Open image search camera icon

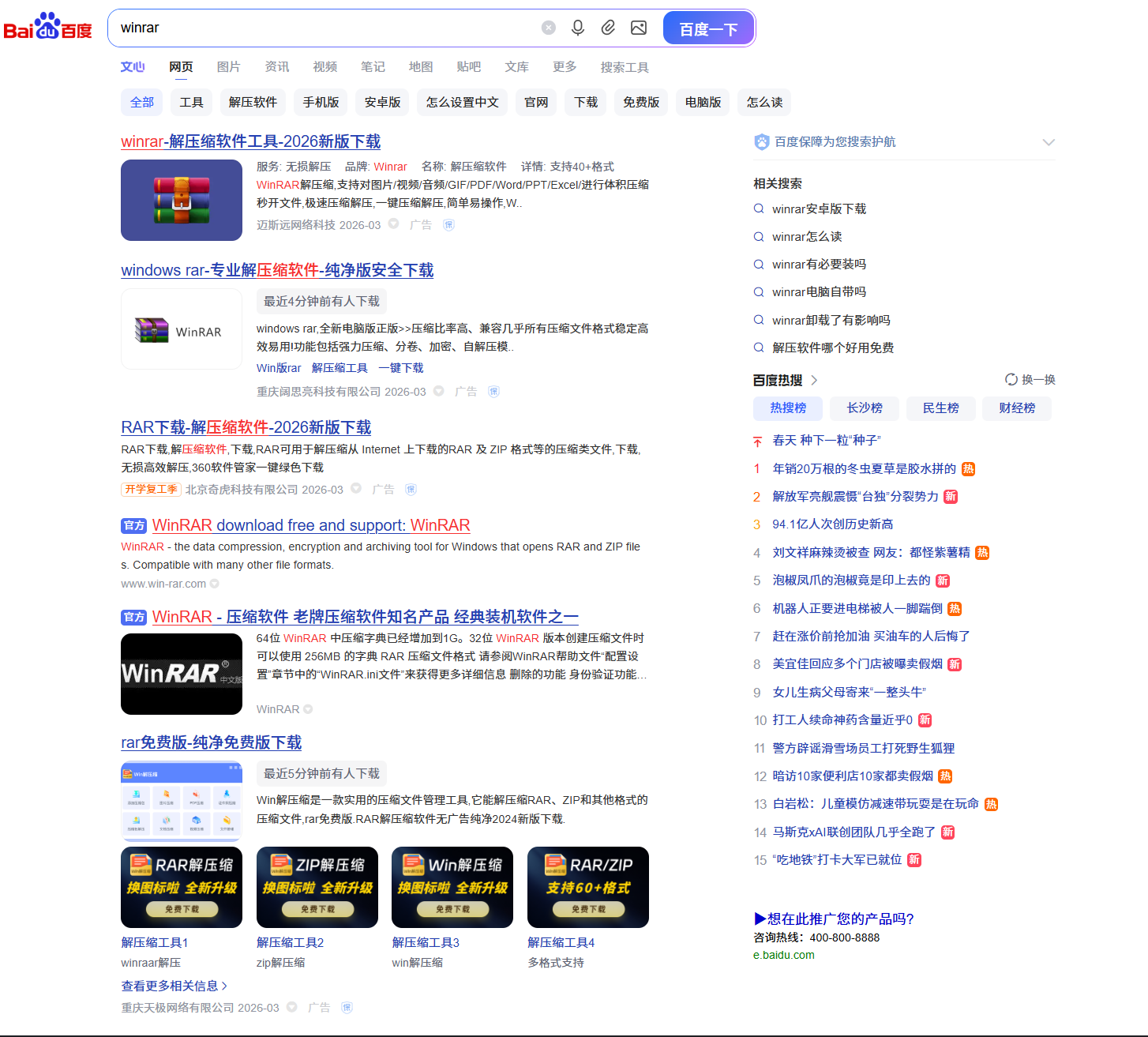pos(639,28)
